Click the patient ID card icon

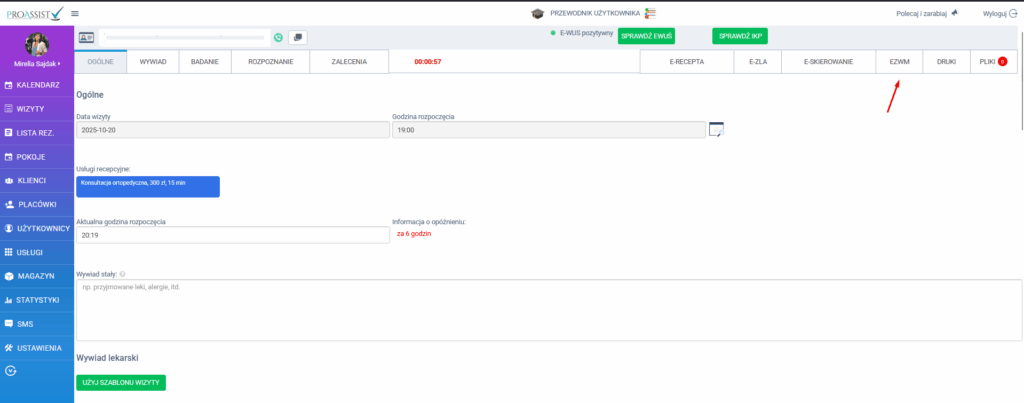[x=86, y=37]
